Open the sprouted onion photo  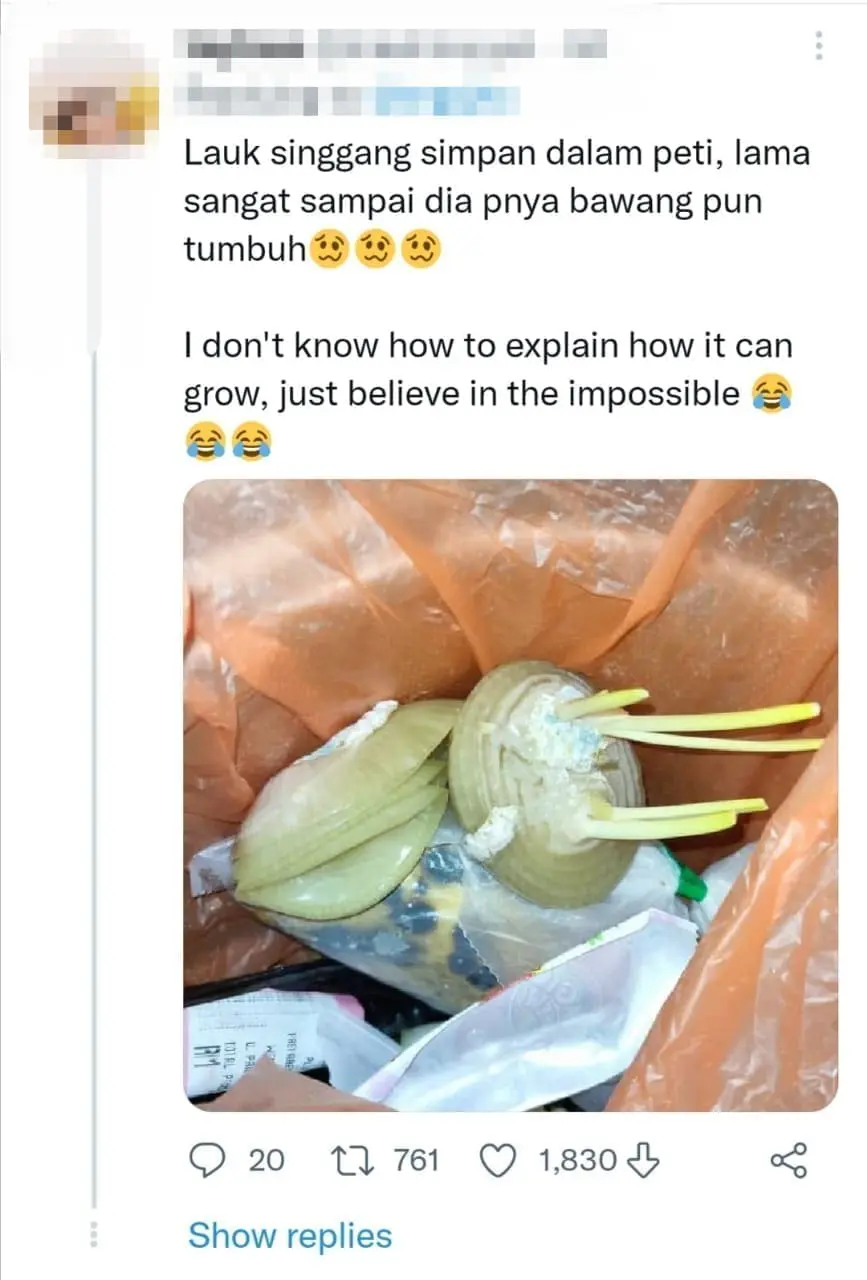(x=510, y=795)
